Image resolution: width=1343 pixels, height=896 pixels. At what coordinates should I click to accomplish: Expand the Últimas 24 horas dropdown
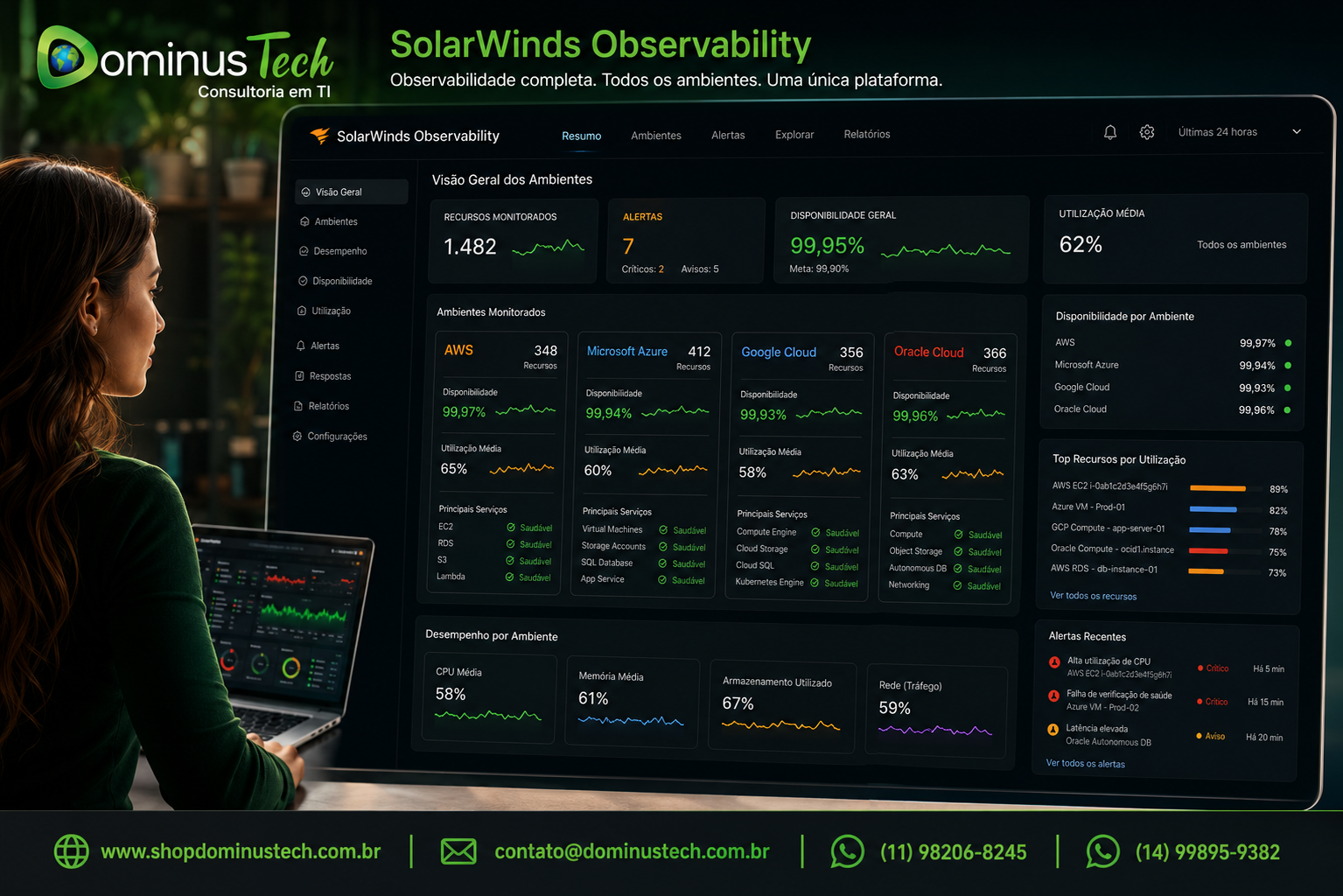pos(1239,132)
